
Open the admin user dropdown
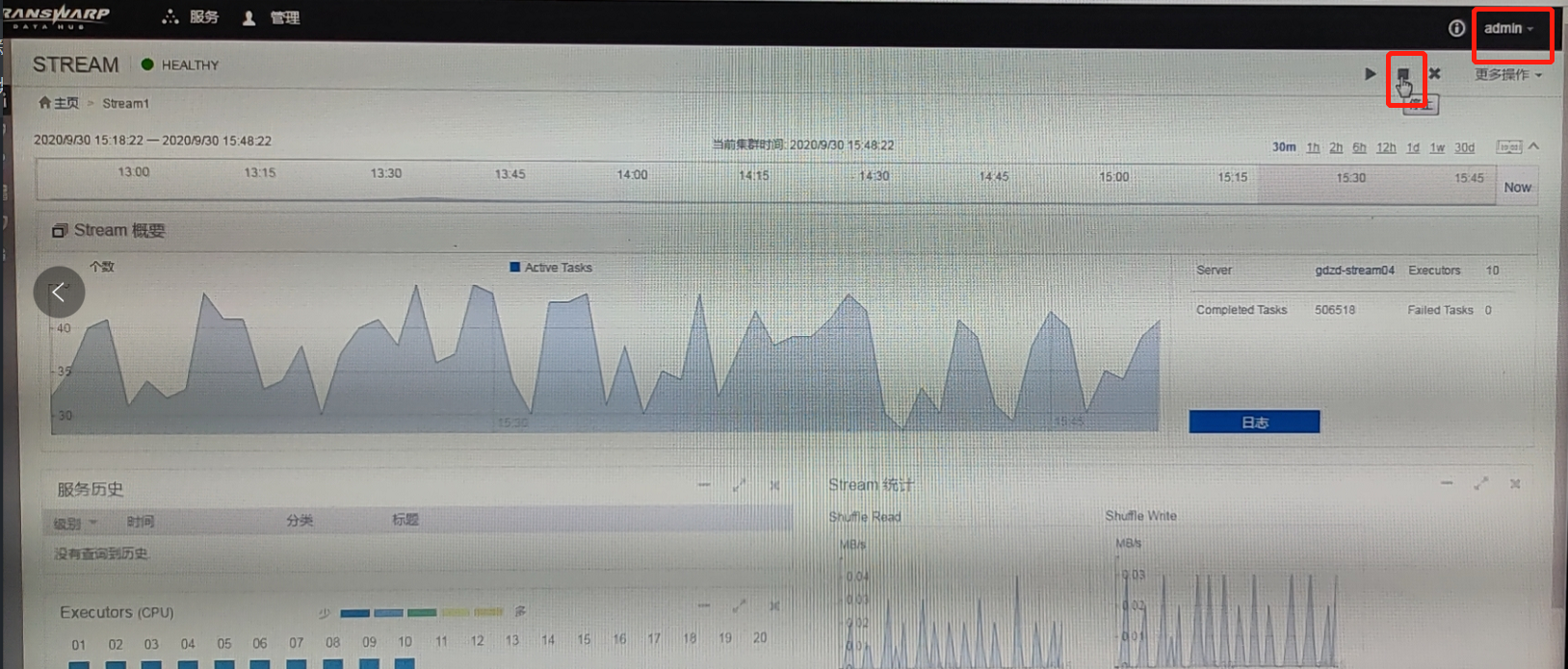point(1508,29)
